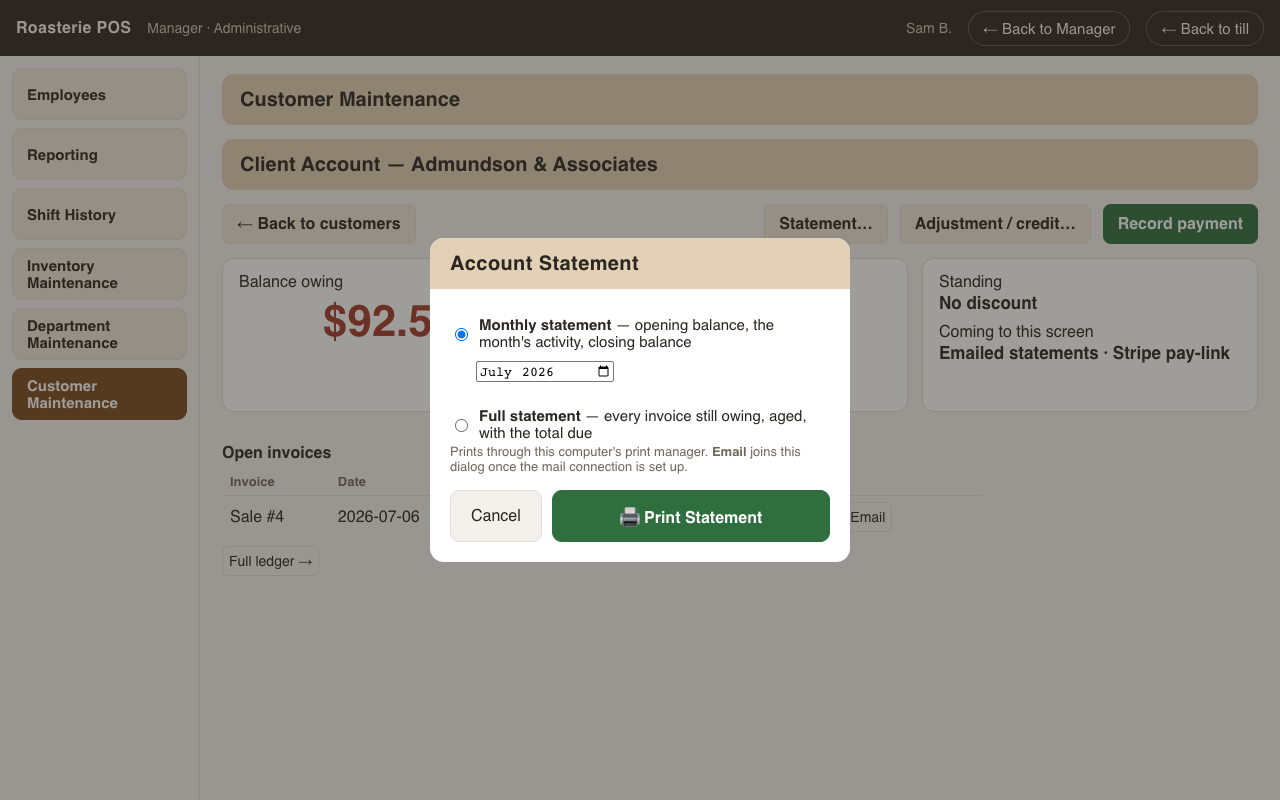Click the Customer Maintenance page heading
This screenshot has width=1280, height=800.
[350, 99]
